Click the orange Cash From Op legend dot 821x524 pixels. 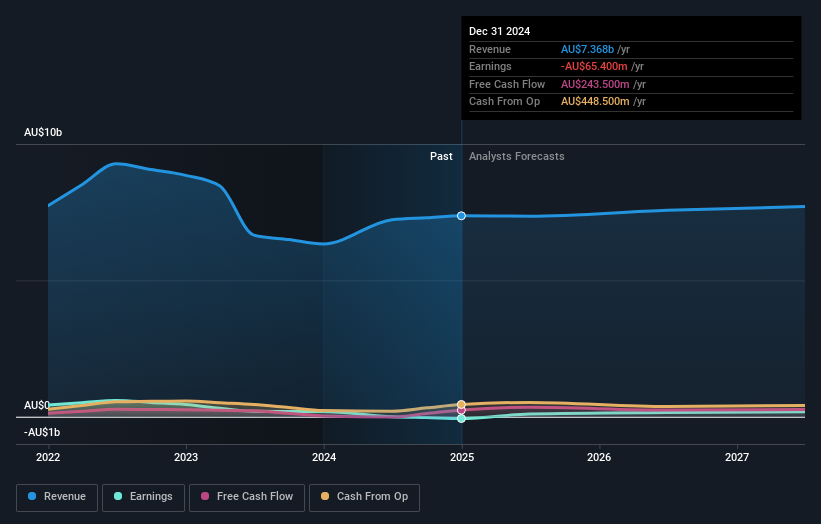325,496
